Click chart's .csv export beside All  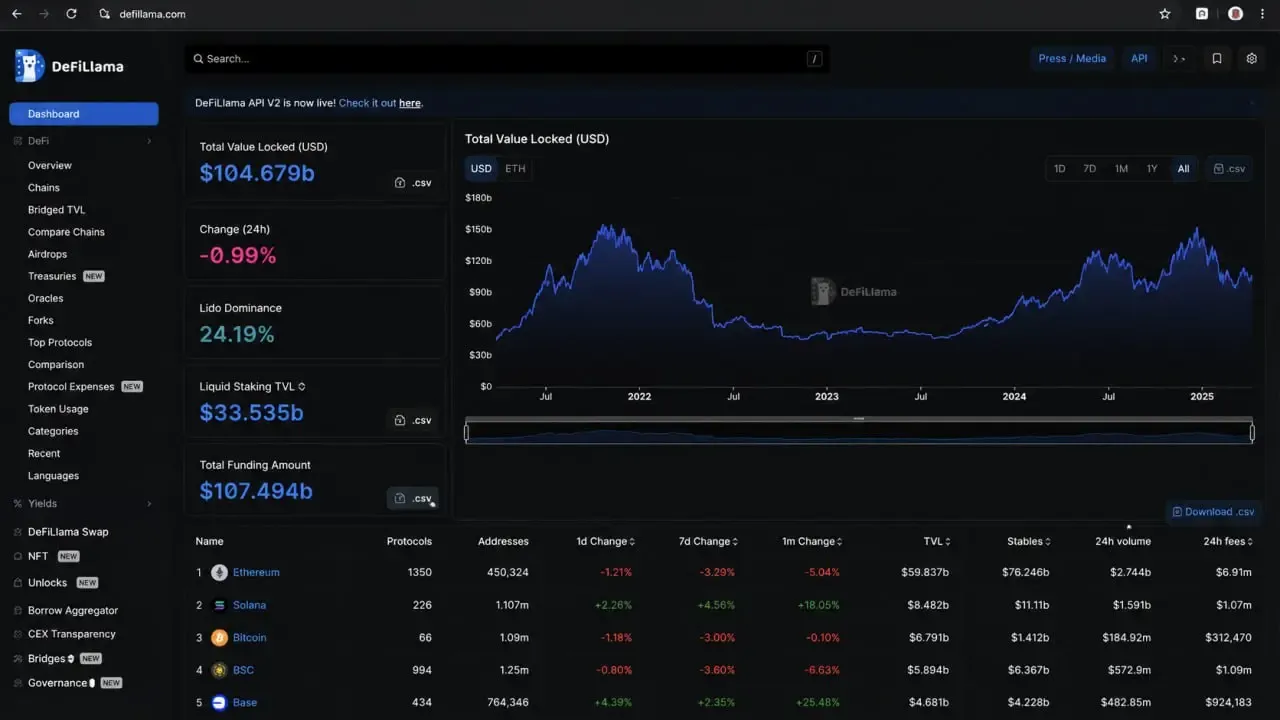1229,169
